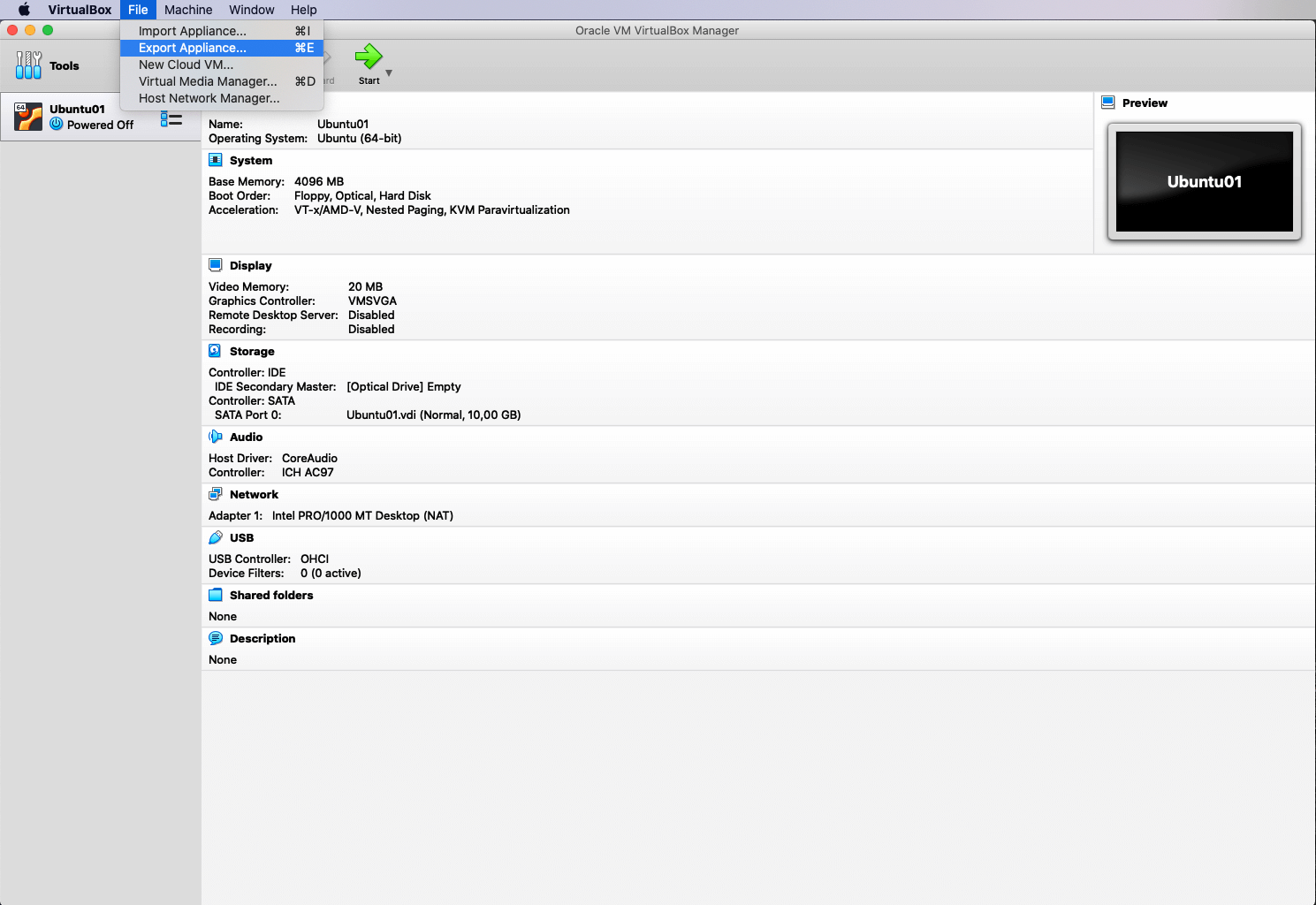Choose Export Appliance menu entry
Viewport: 1316px width, 905px height.
coord(222,48)
